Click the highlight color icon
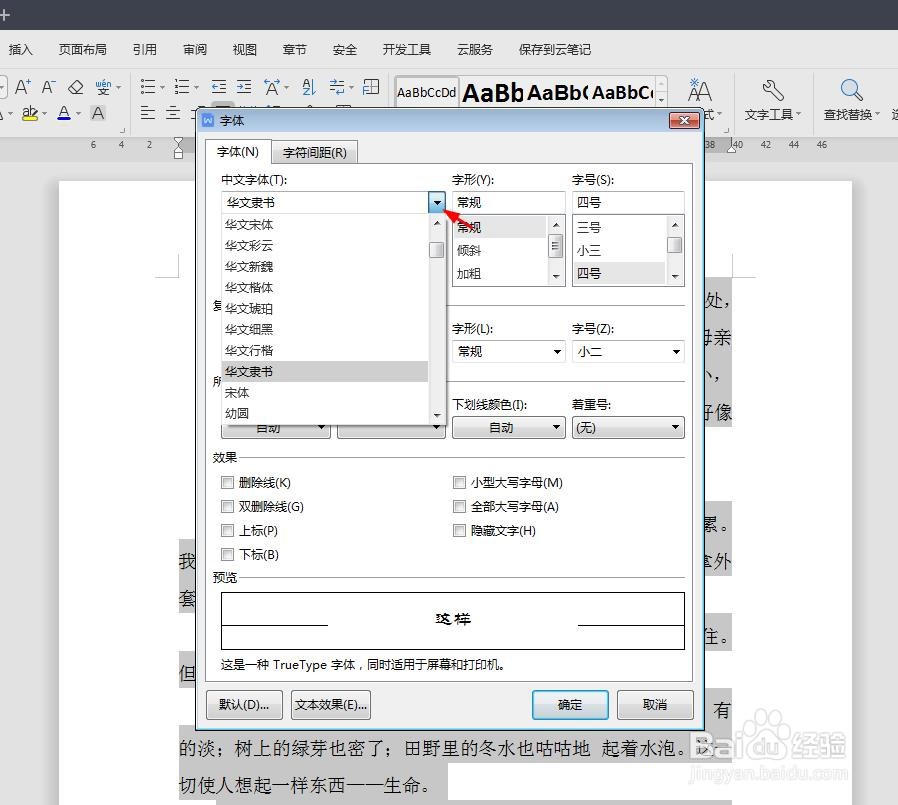 (31, 112)
